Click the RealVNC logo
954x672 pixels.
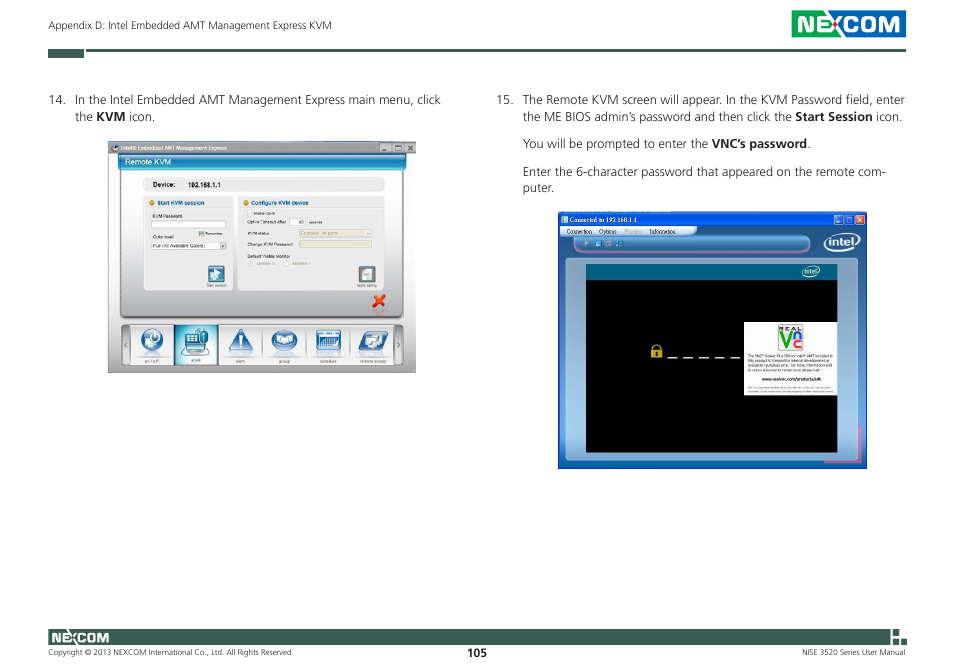[x=790, y=337]
